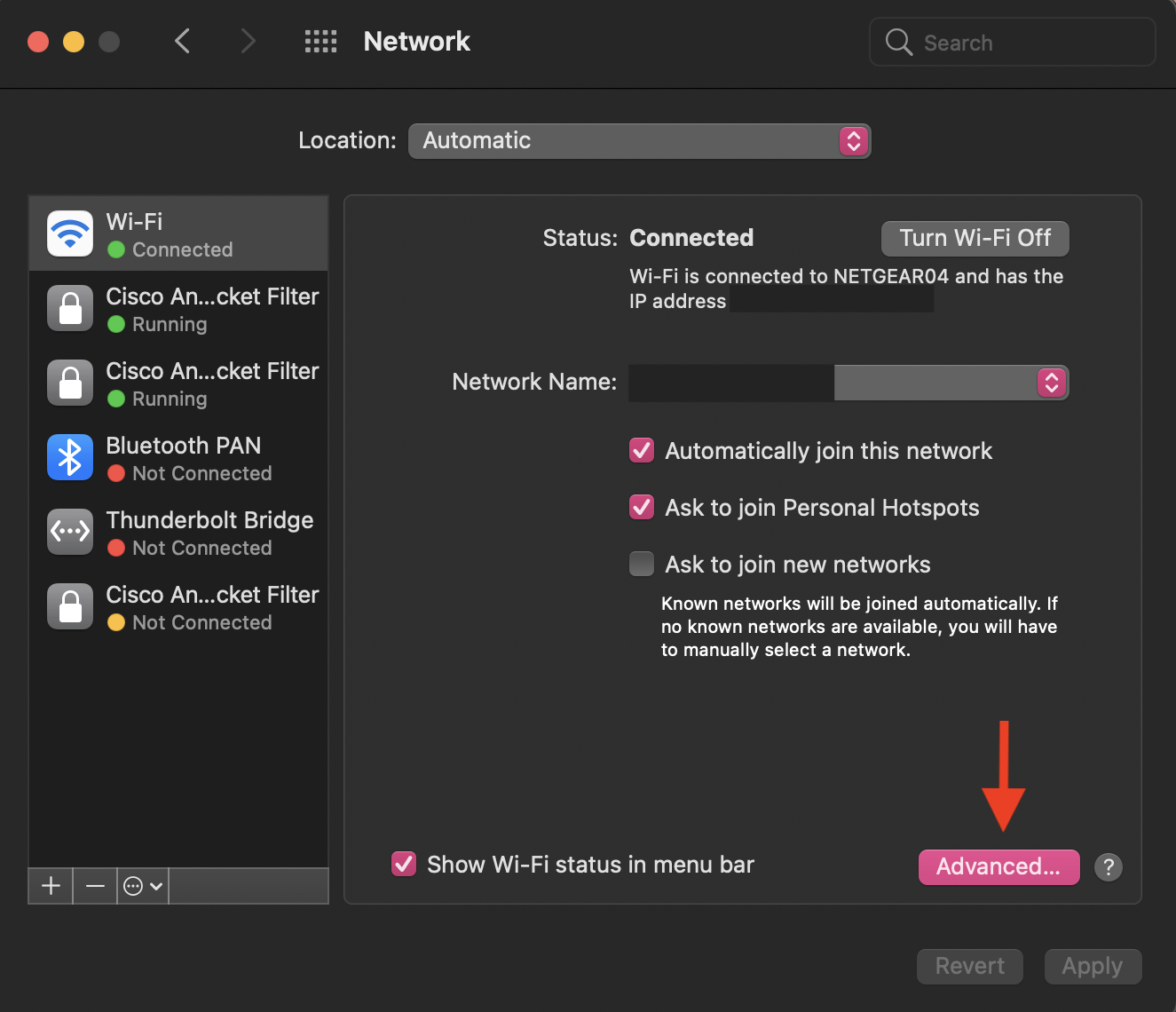Open the Location Automatic dropdown

[639, 141]
